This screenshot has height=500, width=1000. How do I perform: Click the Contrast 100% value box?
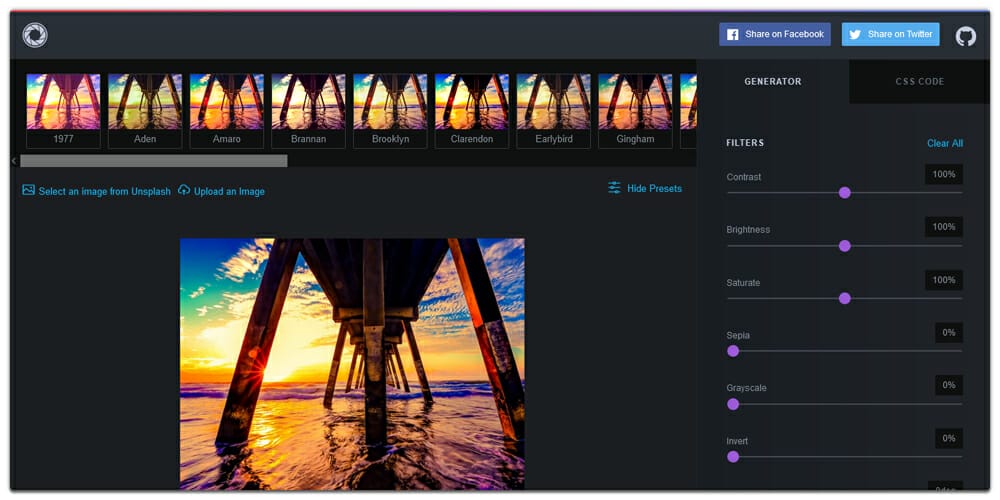coord(944,174)
